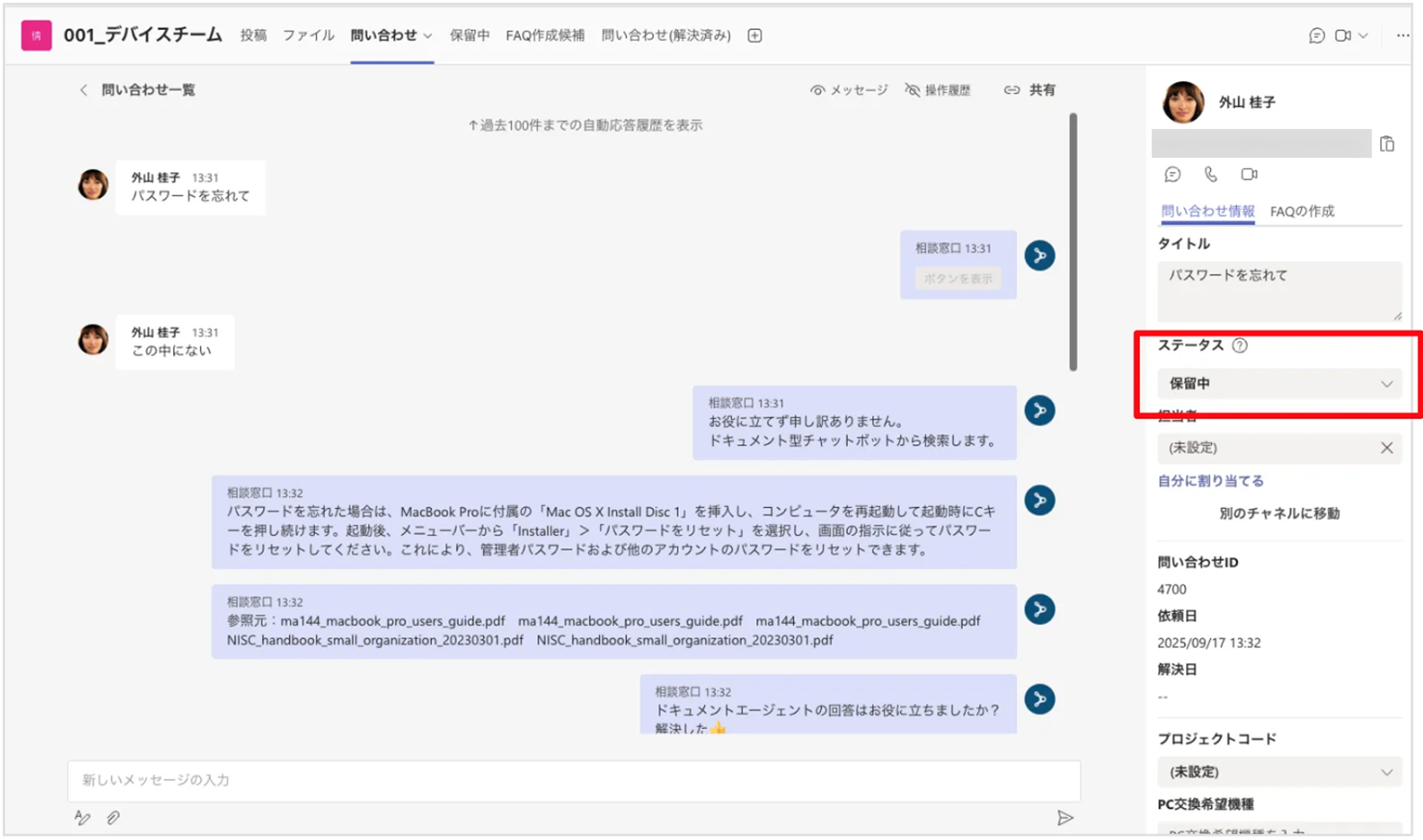This screenshot has width=1423, height=840.
Task: Send the message with arrow icon
Action: tap(1065, 818)
